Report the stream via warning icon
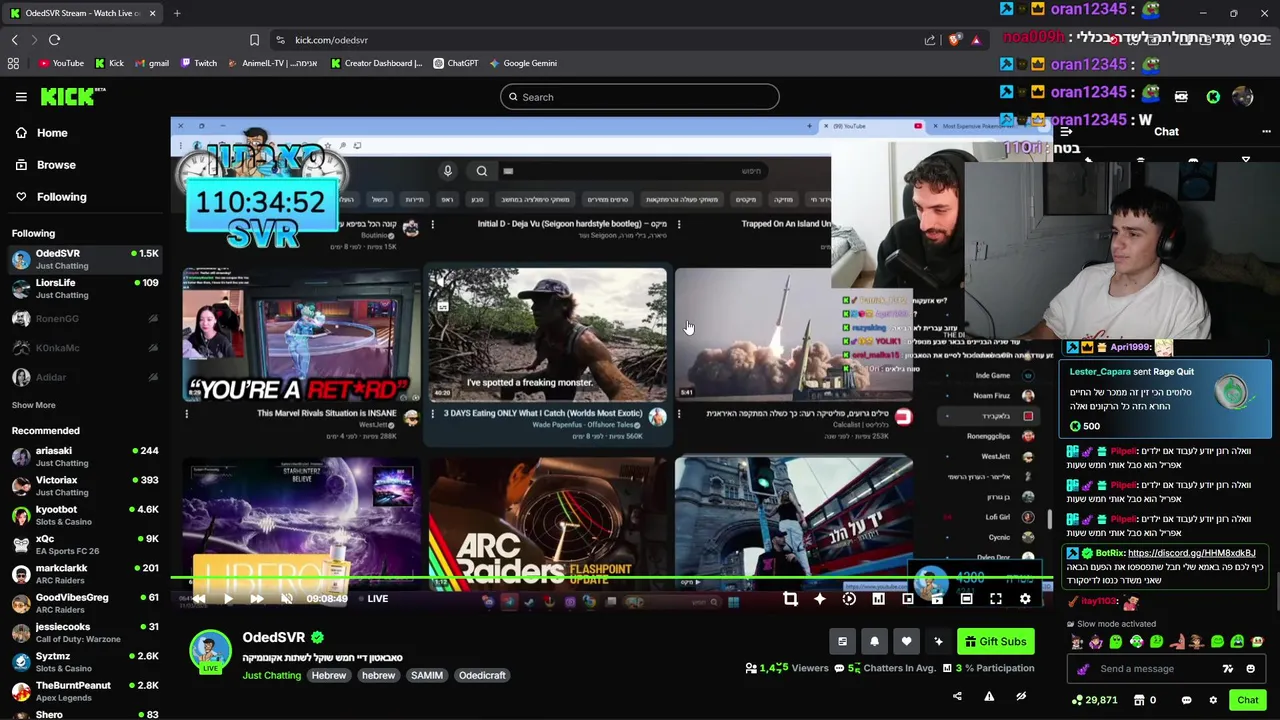The width and height of the screenshot is (1280, 720). point(989,697)
